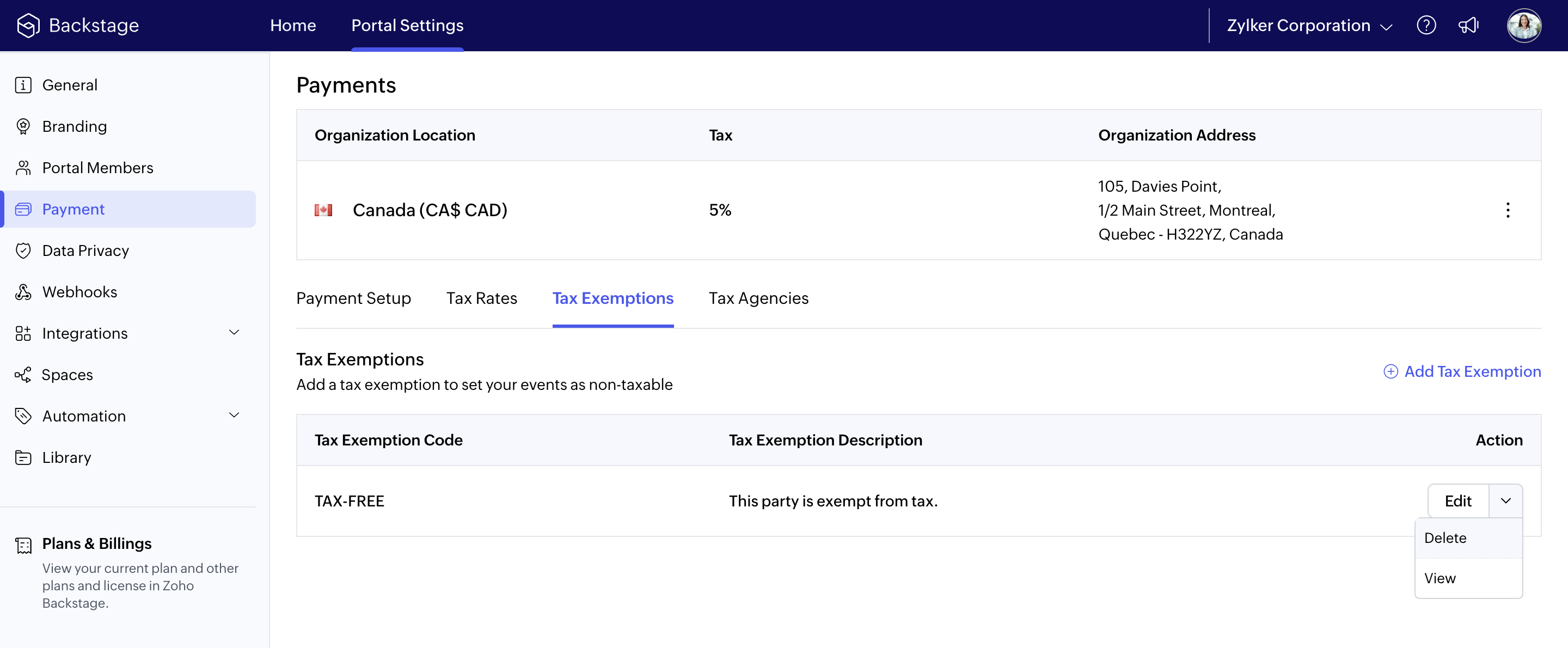Open Data Privacy settings
Viewport: 1568px width, 648px height.
point(85,250)
